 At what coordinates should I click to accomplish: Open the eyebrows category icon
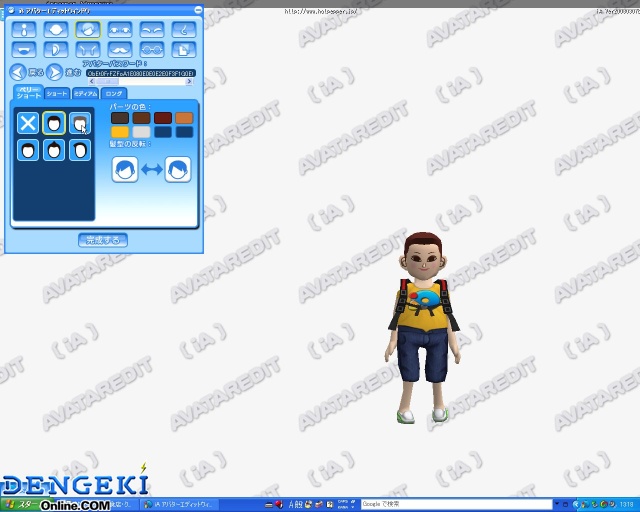click(x=152, y=30)
